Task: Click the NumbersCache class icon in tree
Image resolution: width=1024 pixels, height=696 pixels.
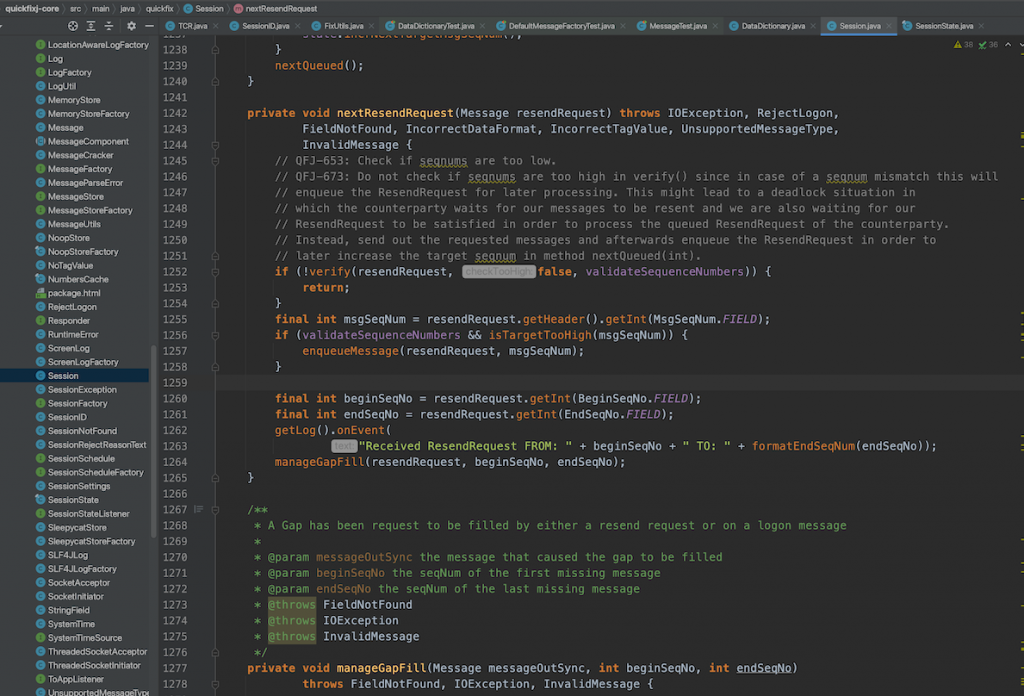Action: point(40,279)
